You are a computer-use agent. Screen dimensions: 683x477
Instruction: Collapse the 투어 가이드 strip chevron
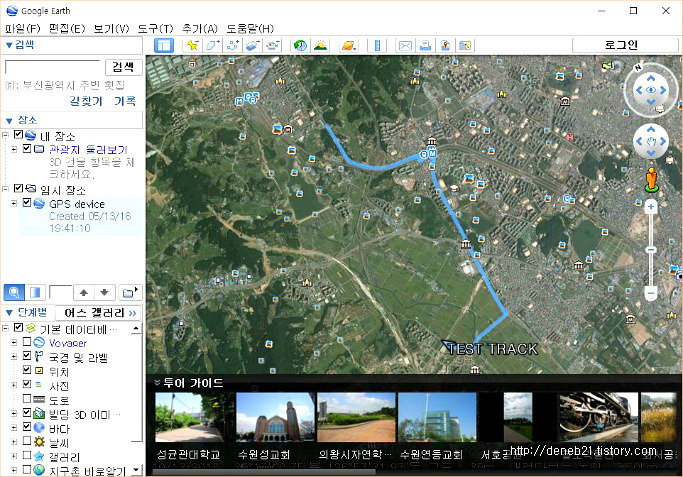pyautogui.click(x=157, y=383)
